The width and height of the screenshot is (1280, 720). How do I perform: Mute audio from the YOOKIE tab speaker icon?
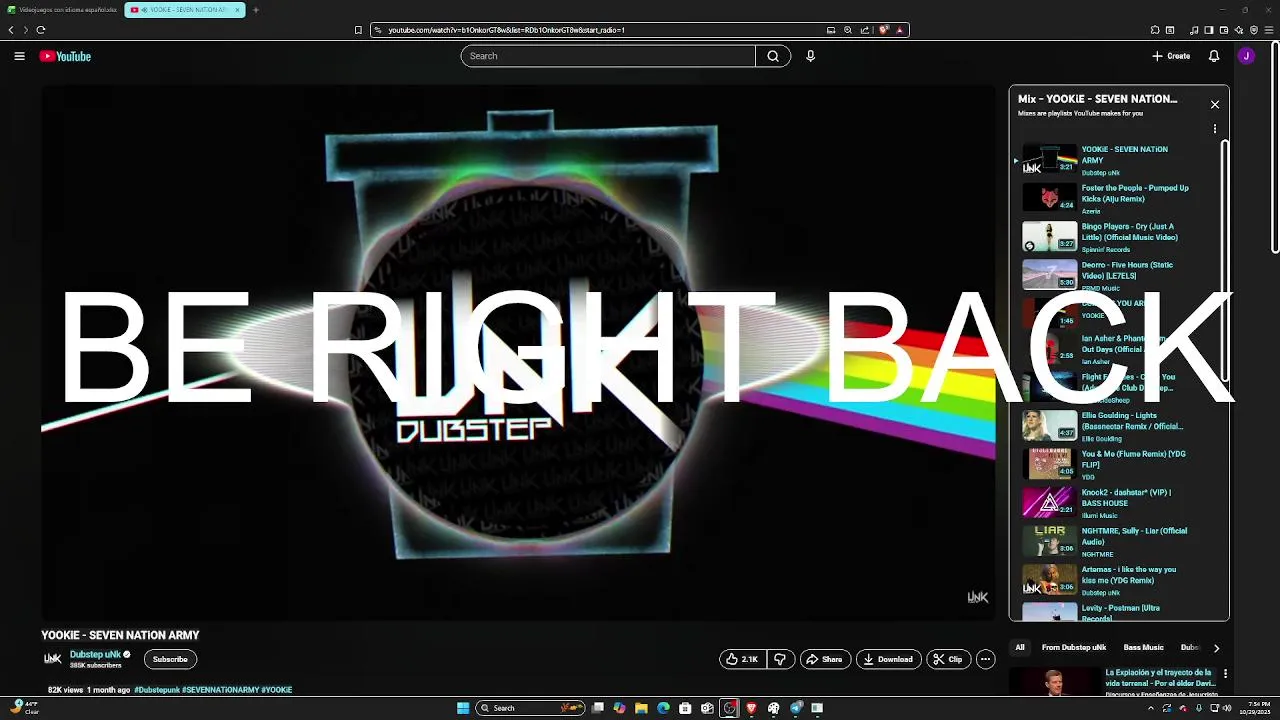point(145,10)
